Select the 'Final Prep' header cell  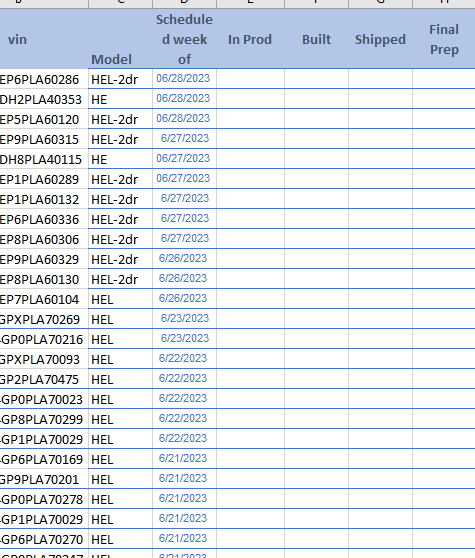pos(444,39)
